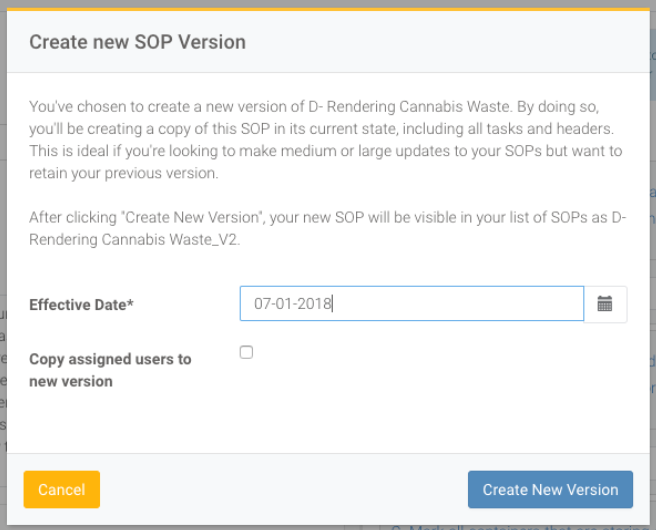This screenshot has height=530, width=656.
Task: Open the calendar date picker icon
Action: coord(605,304)
